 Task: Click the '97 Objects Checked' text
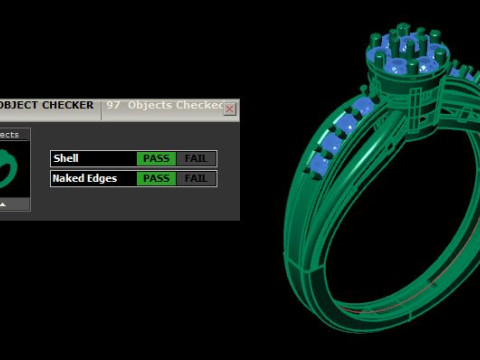pyautogui.click(x=165, y=105)
